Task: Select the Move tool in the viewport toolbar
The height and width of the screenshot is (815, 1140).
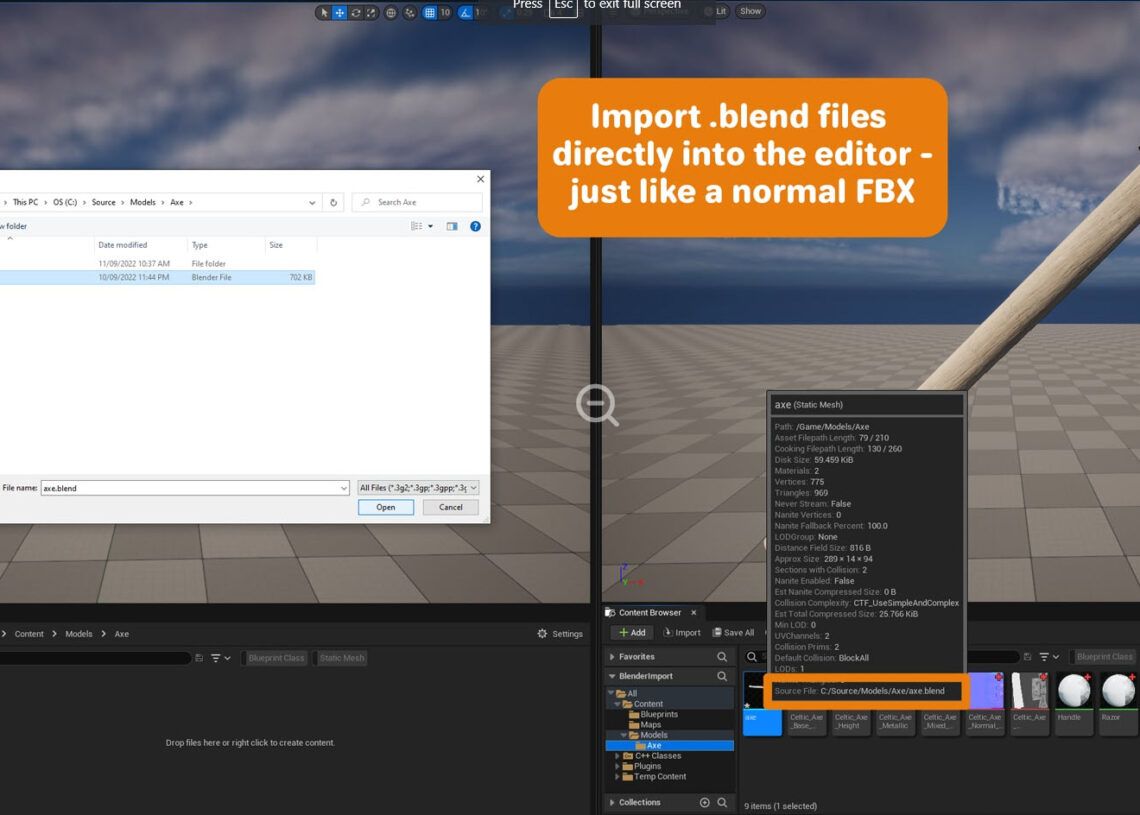Action: 340,12
